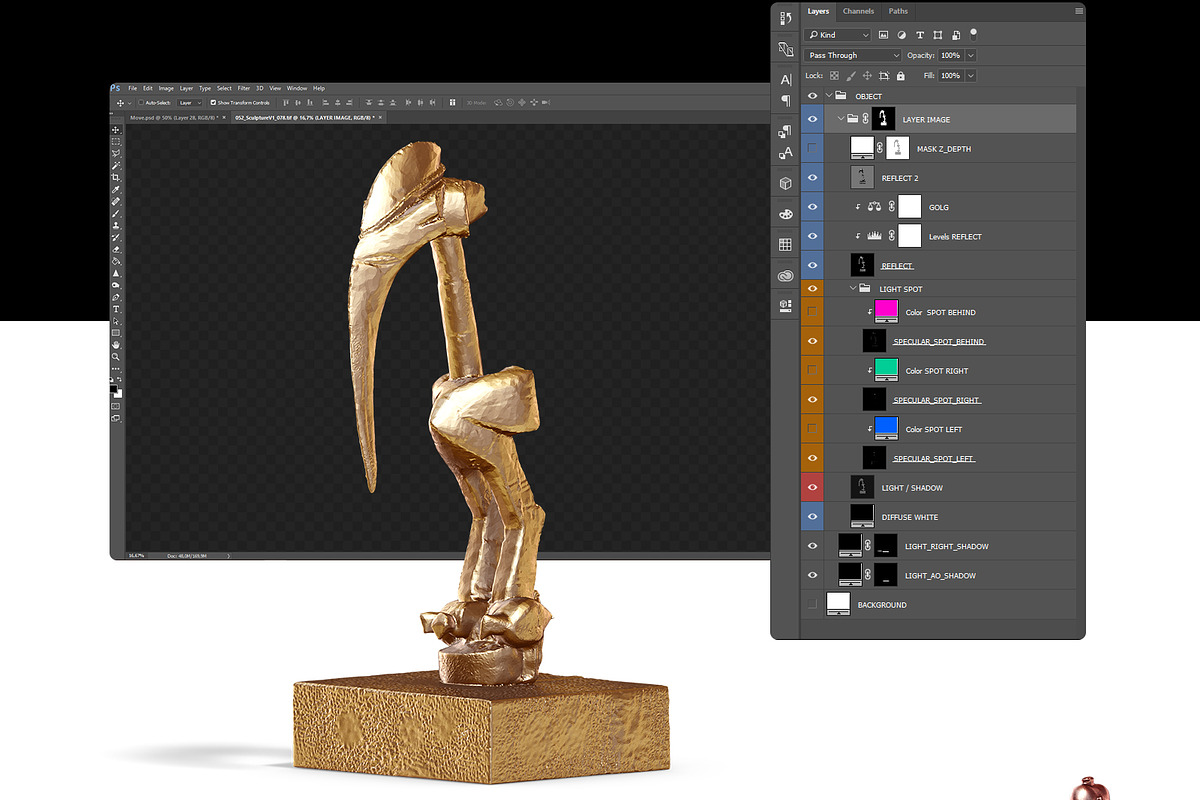This screenshot has width=1200, height=800.
Task: Select the Clone Stamp tool
Action: pyautogui.click(x=116, y=226)
